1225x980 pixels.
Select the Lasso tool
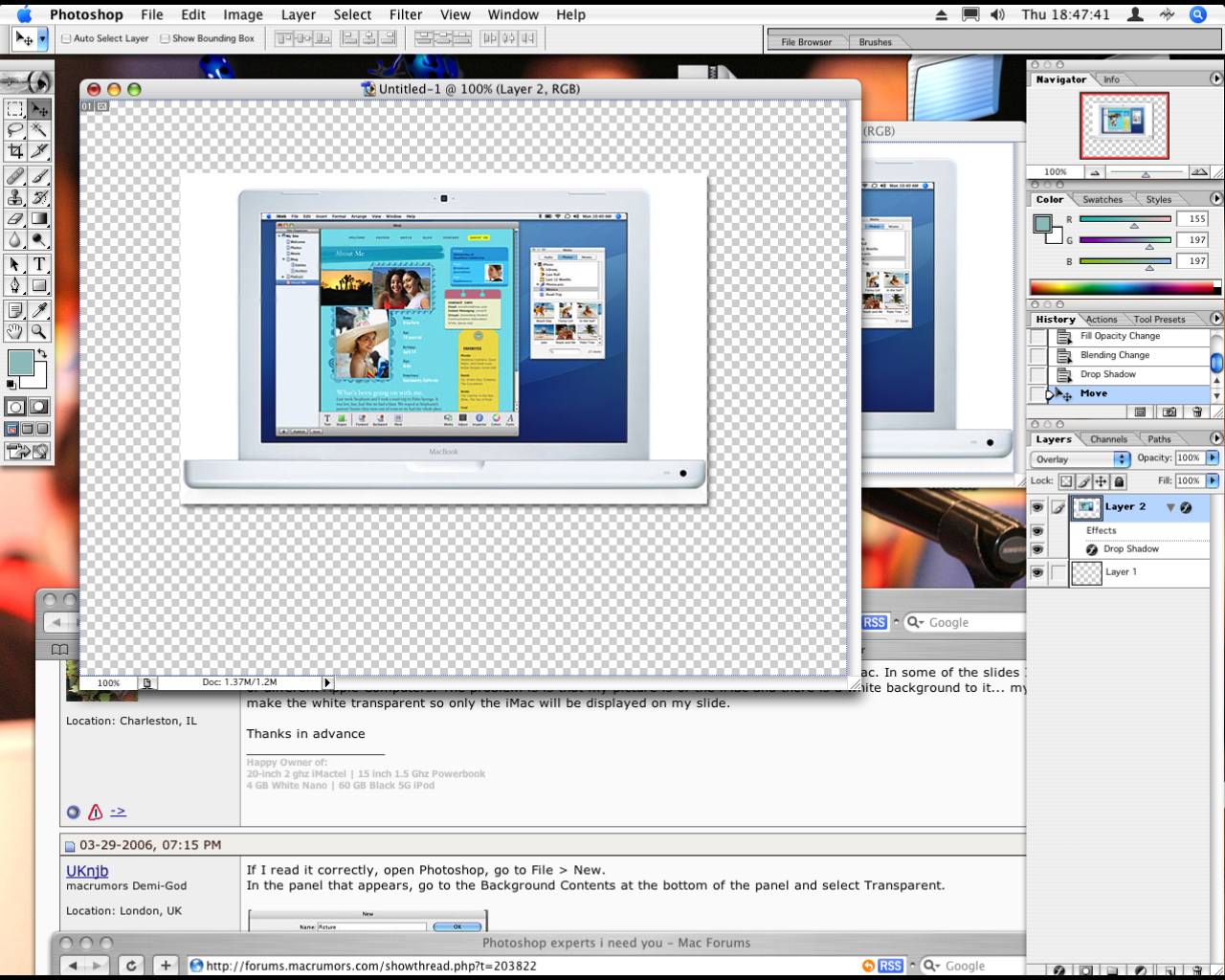point(15,130)
